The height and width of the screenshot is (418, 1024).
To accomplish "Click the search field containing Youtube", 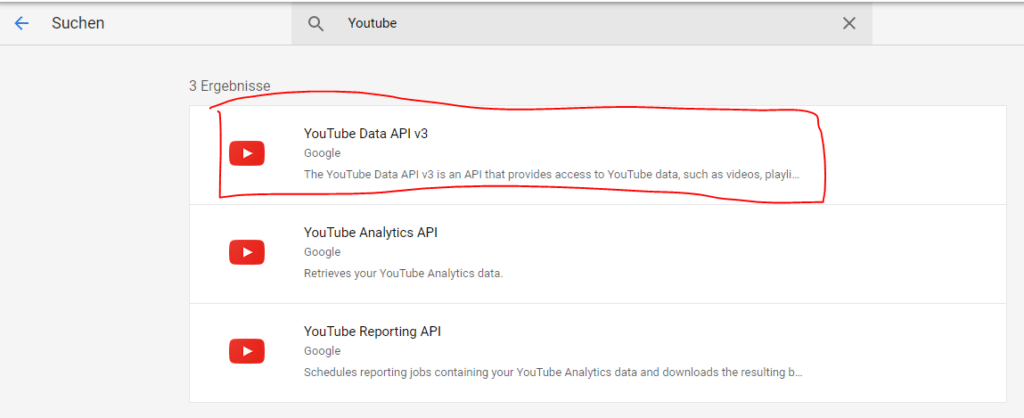I will click(x=581, y=24).
